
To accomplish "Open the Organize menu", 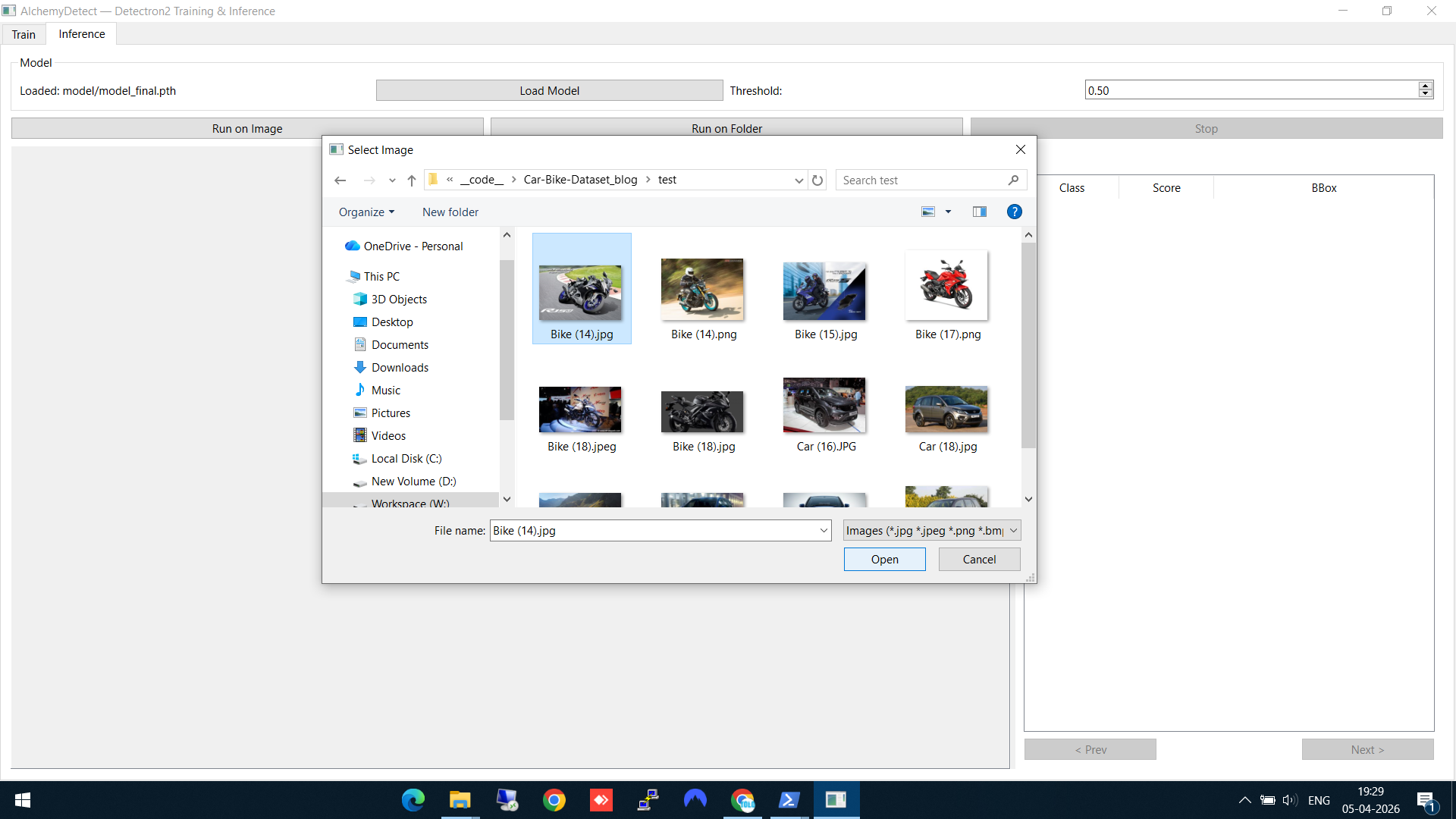I will [x=366, y=212].
